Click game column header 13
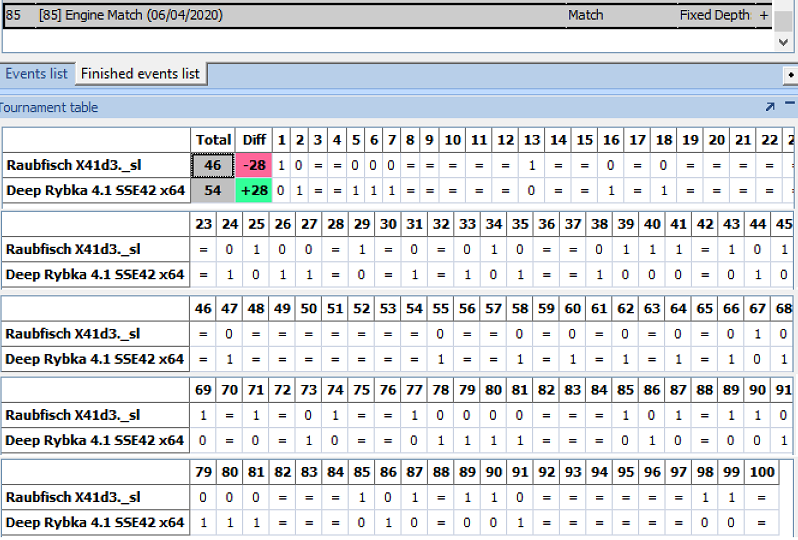798x540 pixels. pyautogui.click(x=532, y=140)
